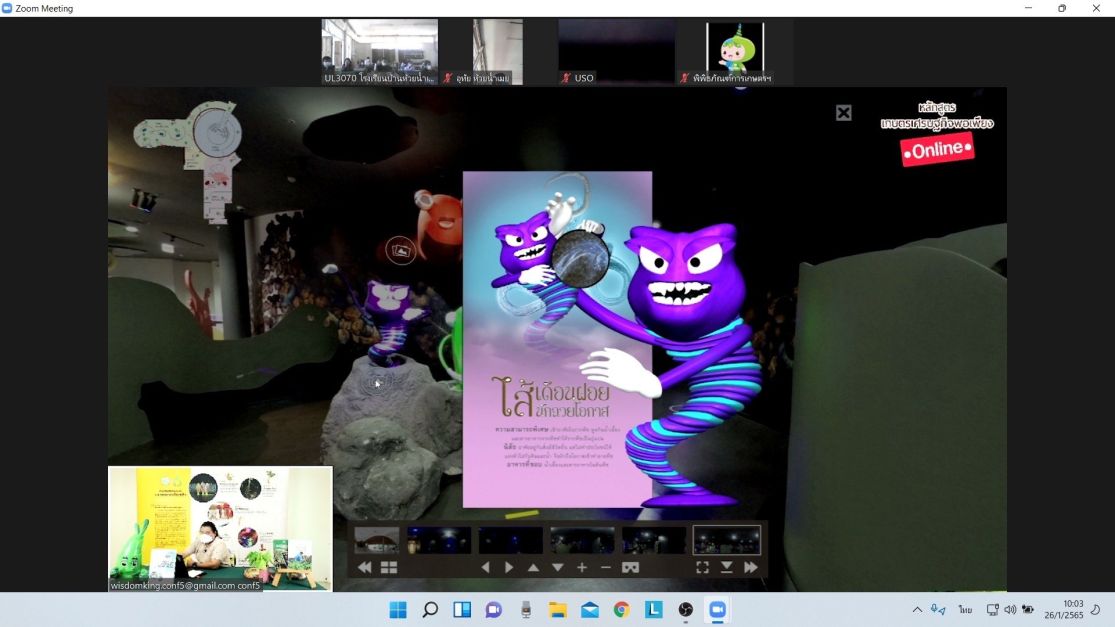Image resolution: width=1115 pixels, height=627 pixels.
Task: Open the Windows Start menu
Action: coord(398,610)
